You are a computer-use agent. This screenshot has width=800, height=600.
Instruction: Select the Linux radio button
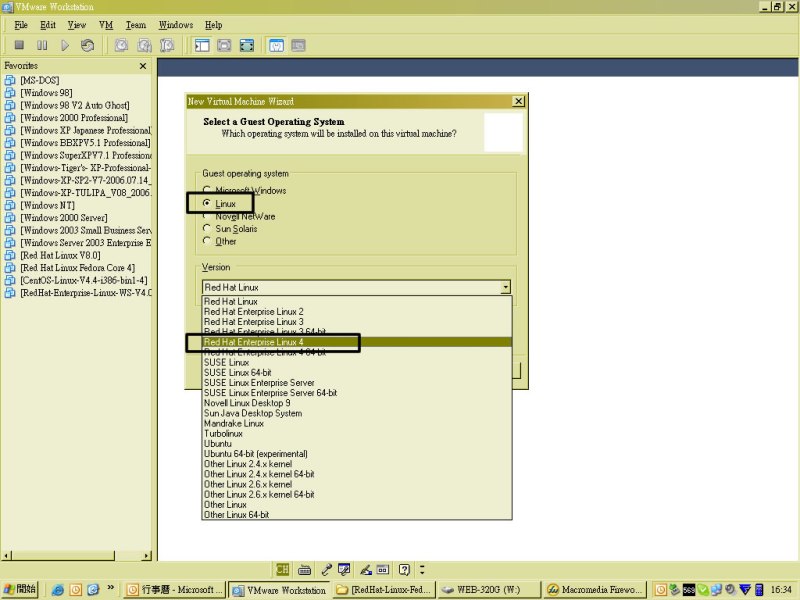click(220, 204)
